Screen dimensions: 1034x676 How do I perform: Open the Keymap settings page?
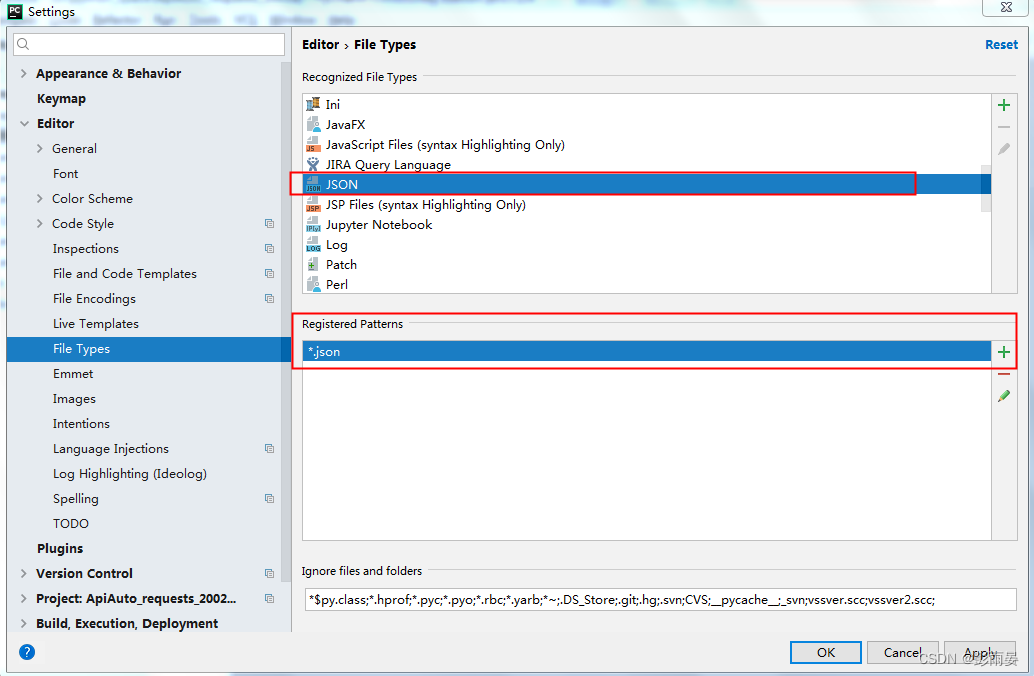[x=61, y=98]
